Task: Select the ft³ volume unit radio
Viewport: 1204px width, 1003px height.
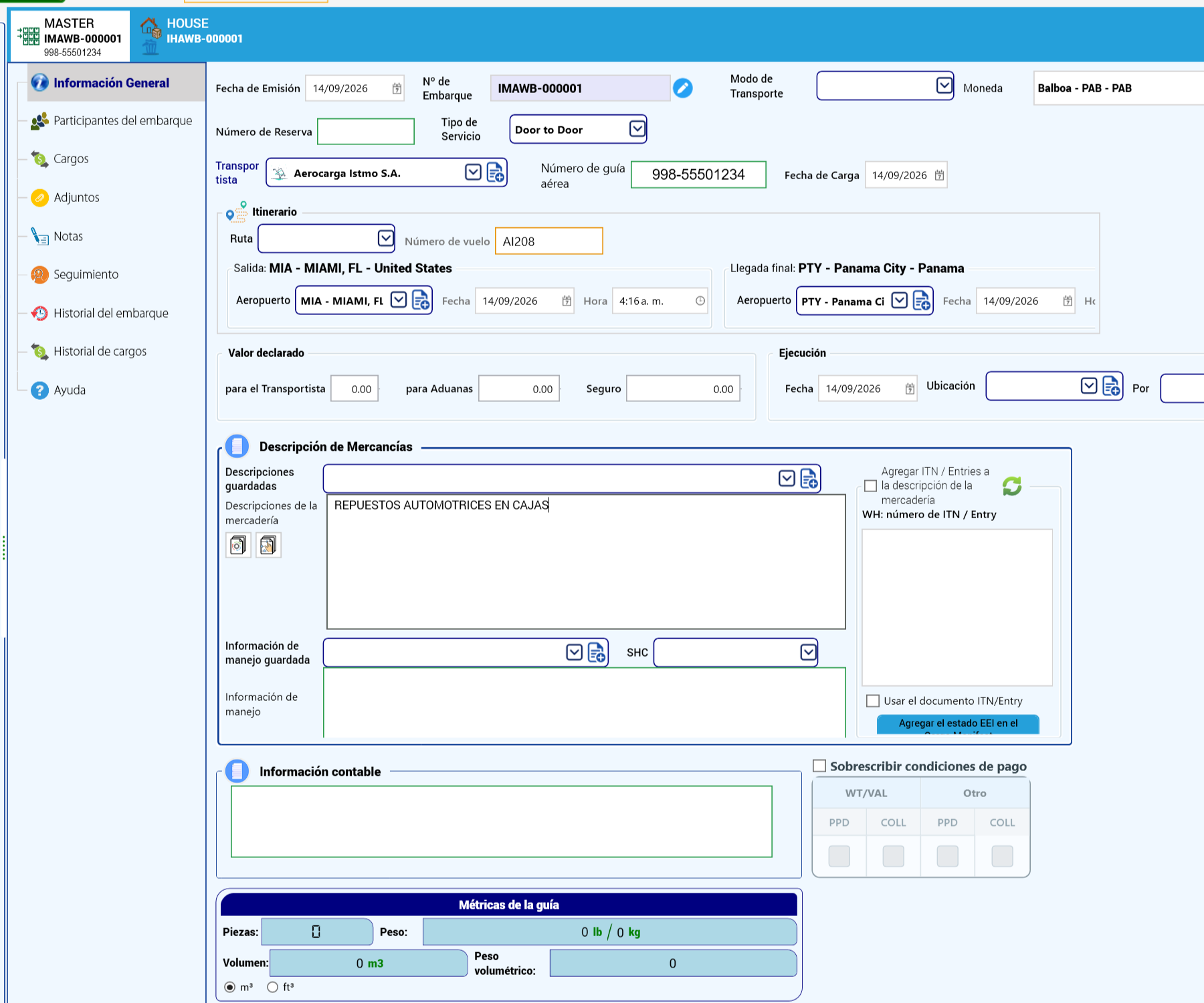Action: point(272,987)
